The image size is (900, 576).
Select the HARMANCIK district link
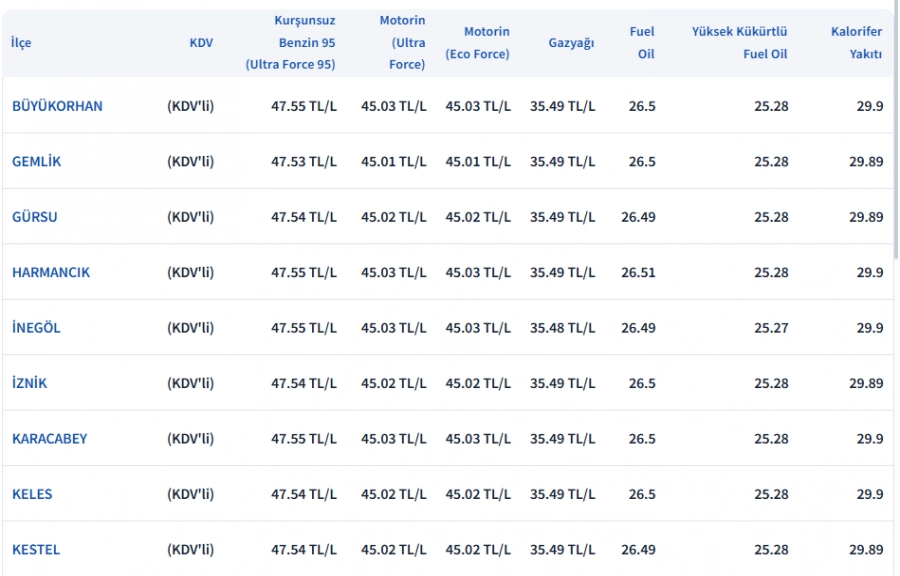(51, 272)
